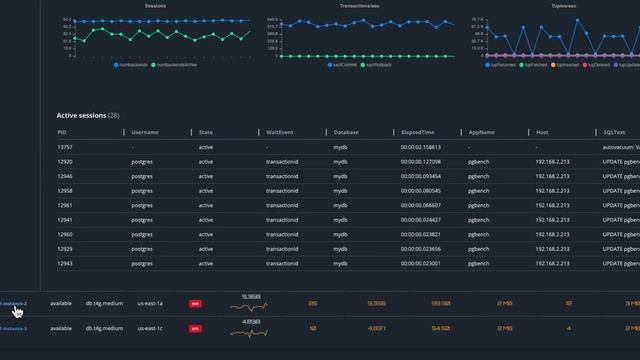
Task: Click the available status in the us-east-1c row
Action: click(61, 329)
